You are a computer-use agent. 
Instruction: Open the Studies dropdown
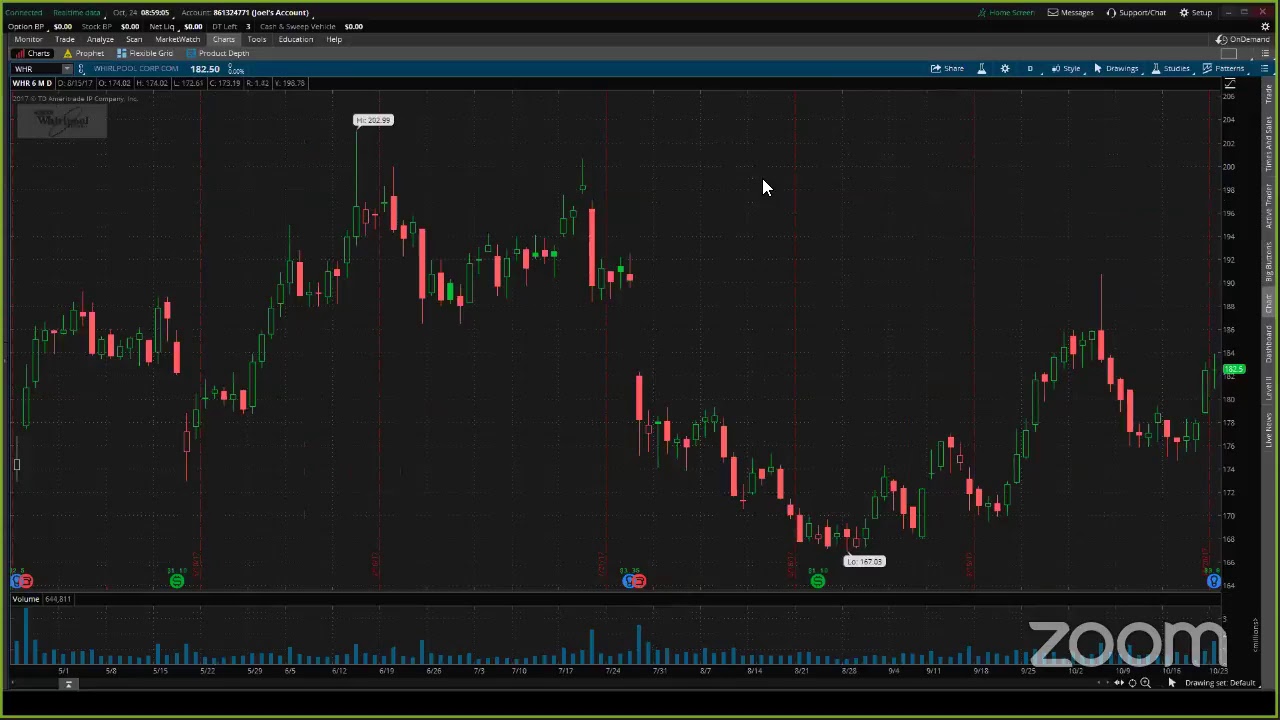pos(1171,68)
